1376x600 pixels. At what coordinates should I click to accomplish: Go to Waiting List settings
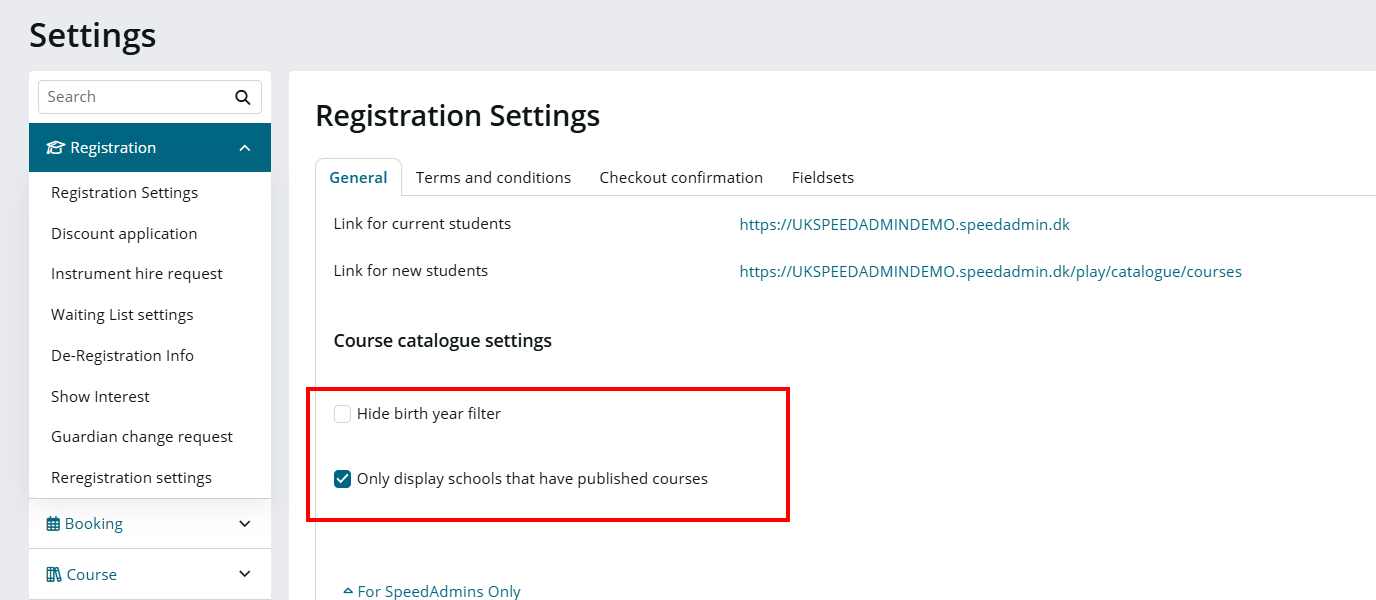tap(122, 315)
